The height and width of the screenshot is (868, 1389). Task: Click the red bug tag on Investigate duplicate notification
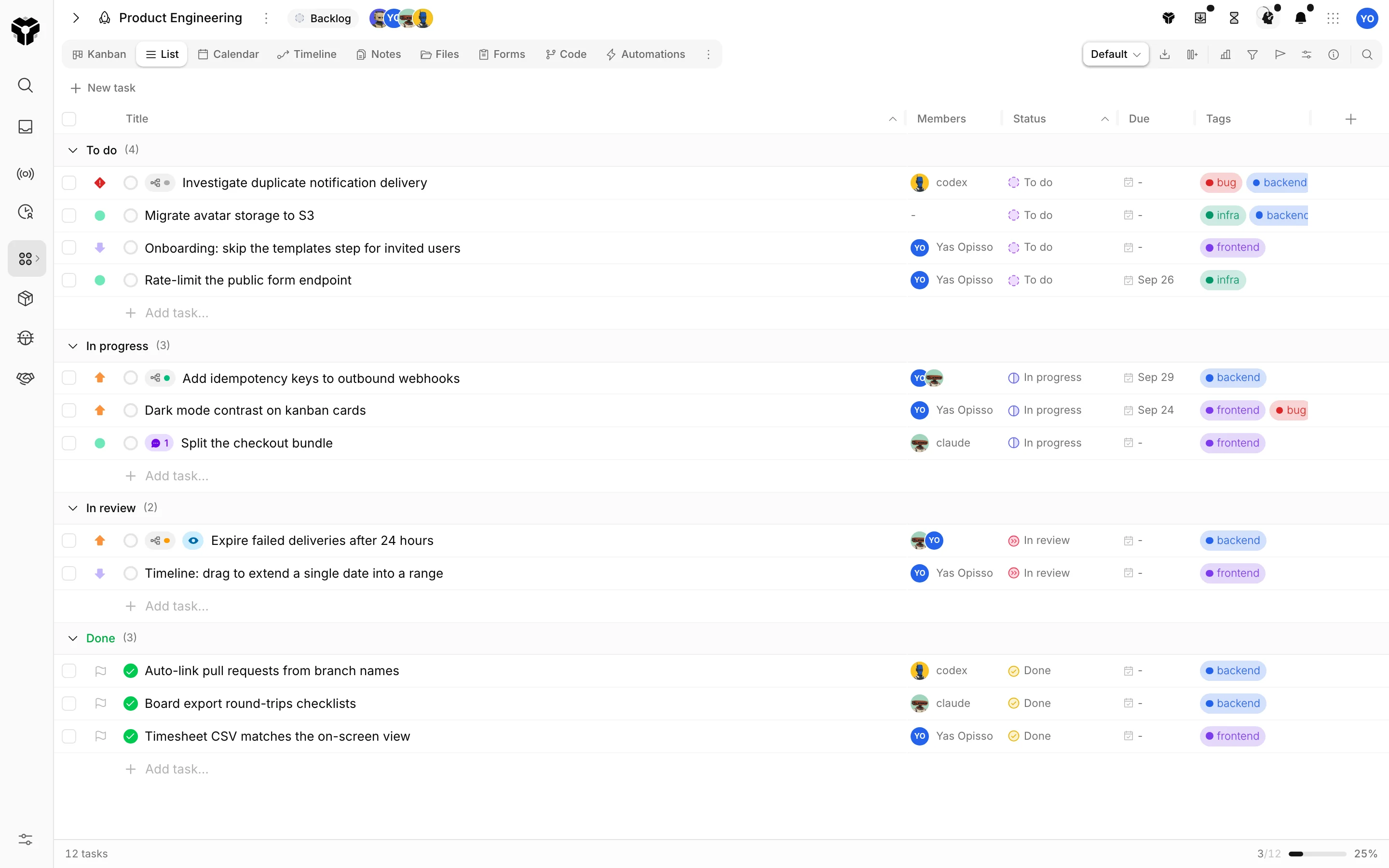click(1221, 183)
